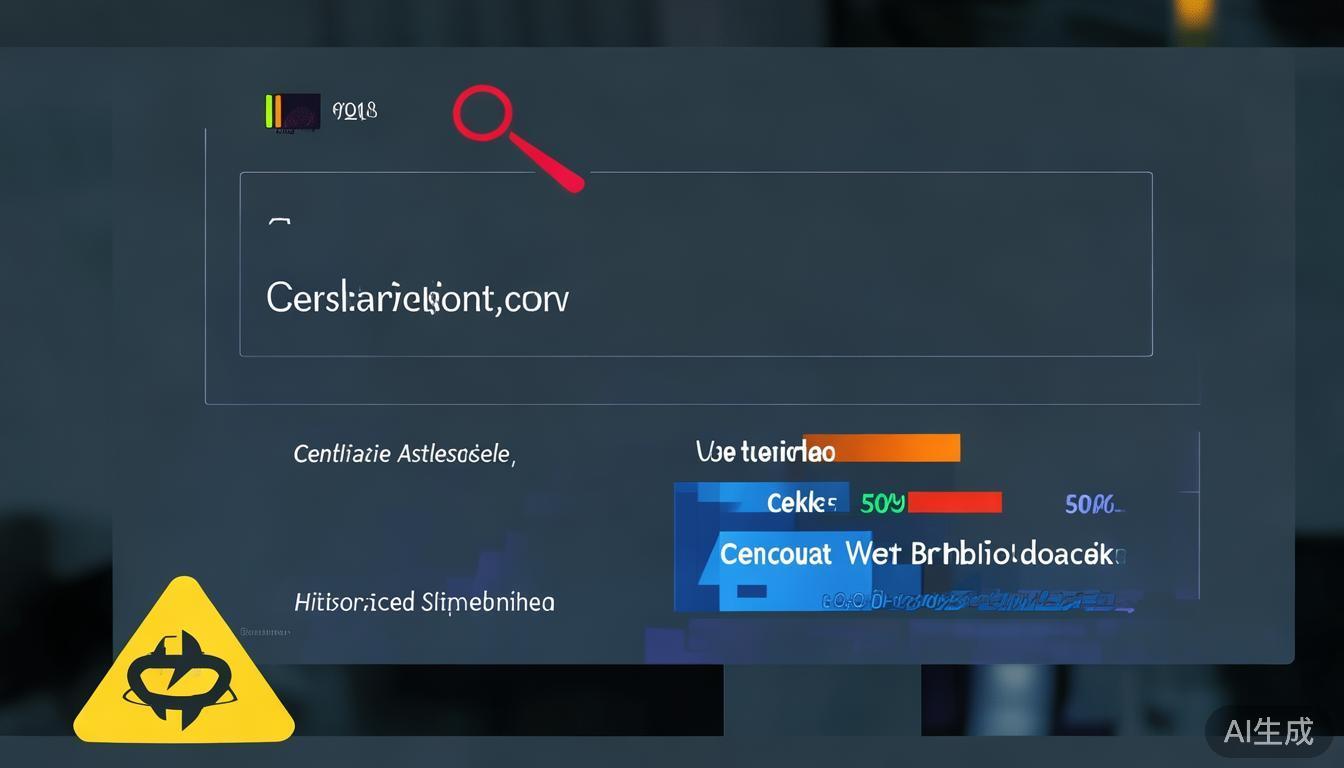Click the green 50% value

point(882,504)
